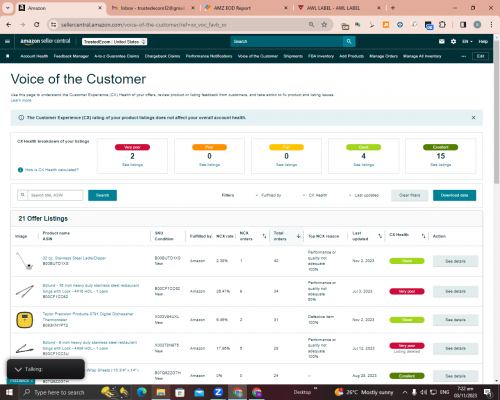Image resolution: width=500 pixels, height=400 pixels.
Task: Open FBA Inventory from favorites bar
Action: [321, 56]
